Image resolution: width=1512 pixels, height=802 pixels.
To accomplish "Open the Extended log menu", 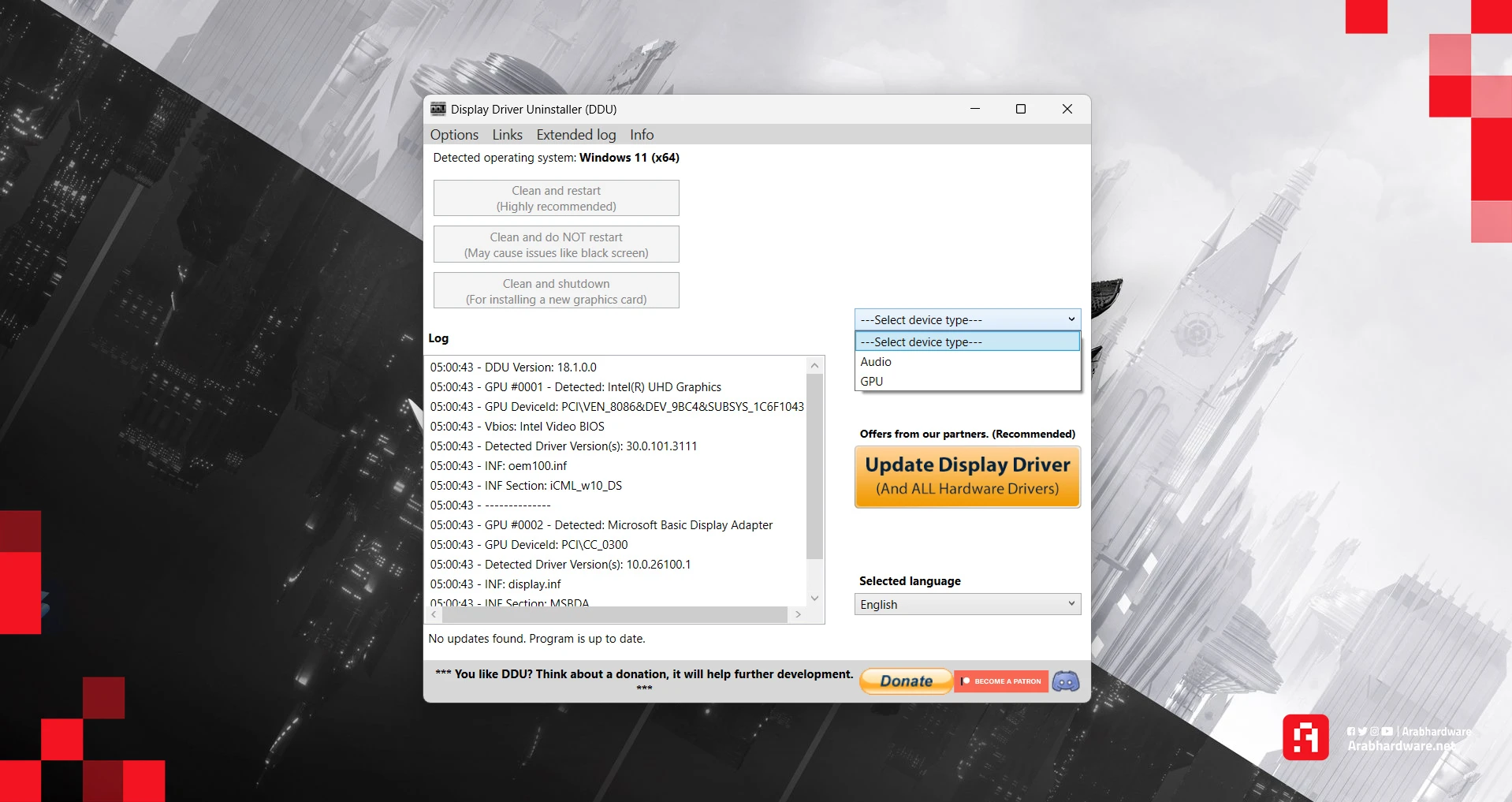I will pyautogui.click(x=576, y=135).
